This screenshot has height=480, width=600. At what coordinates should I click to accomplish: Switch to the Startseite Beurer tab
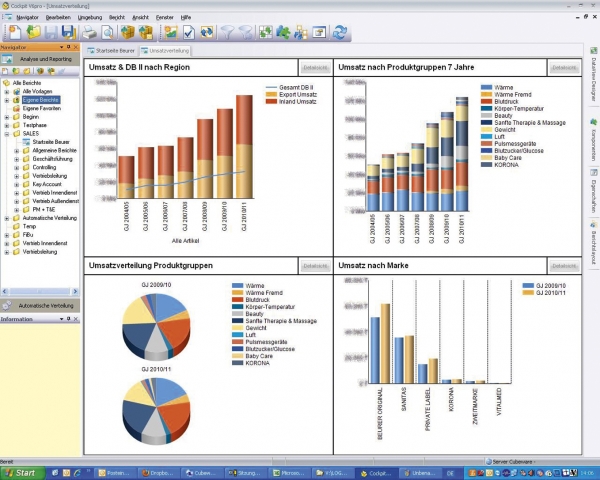(111, 50)
